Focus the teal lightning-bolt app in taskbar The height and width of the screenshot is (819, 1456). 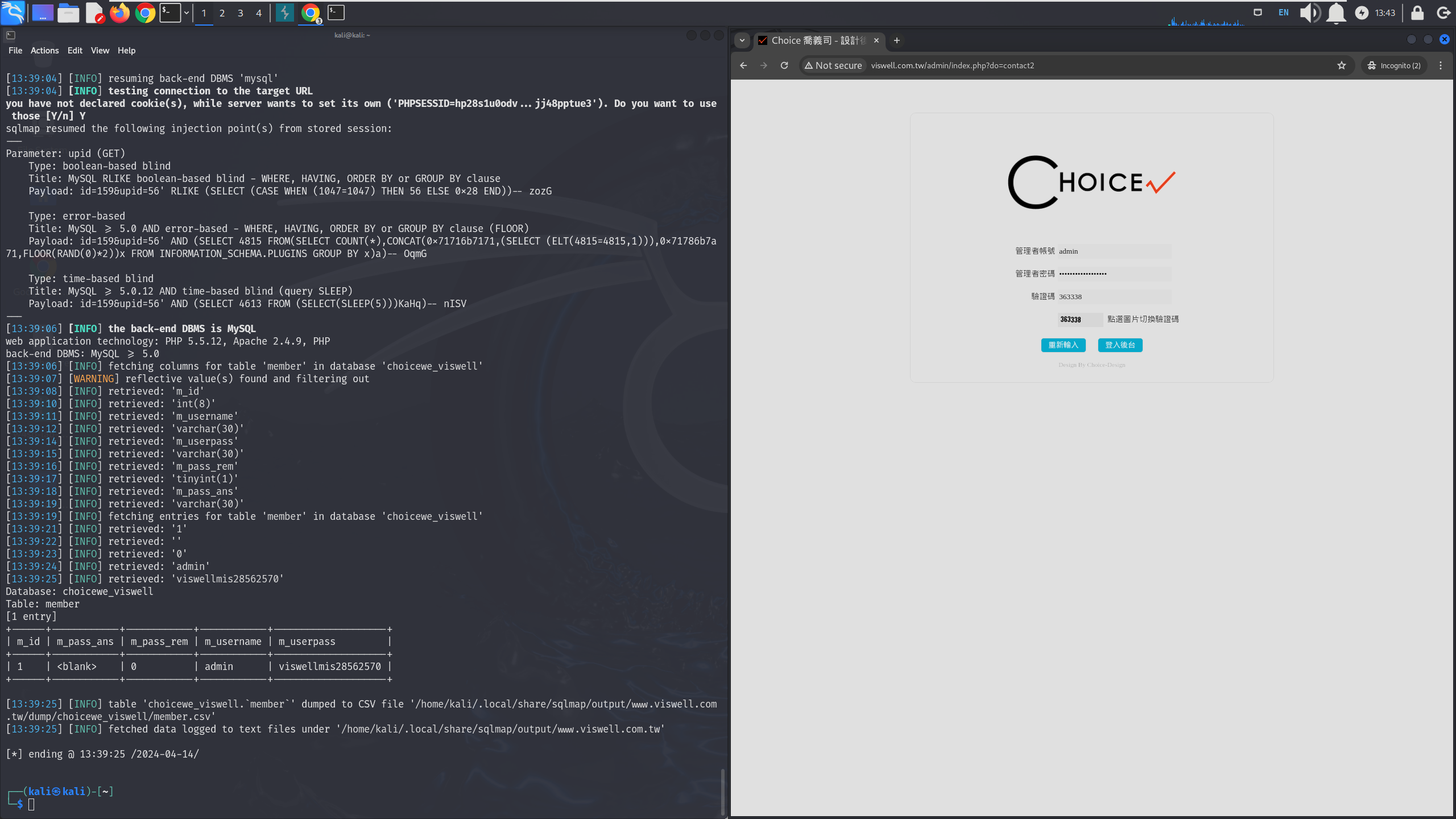pos(284,13)
